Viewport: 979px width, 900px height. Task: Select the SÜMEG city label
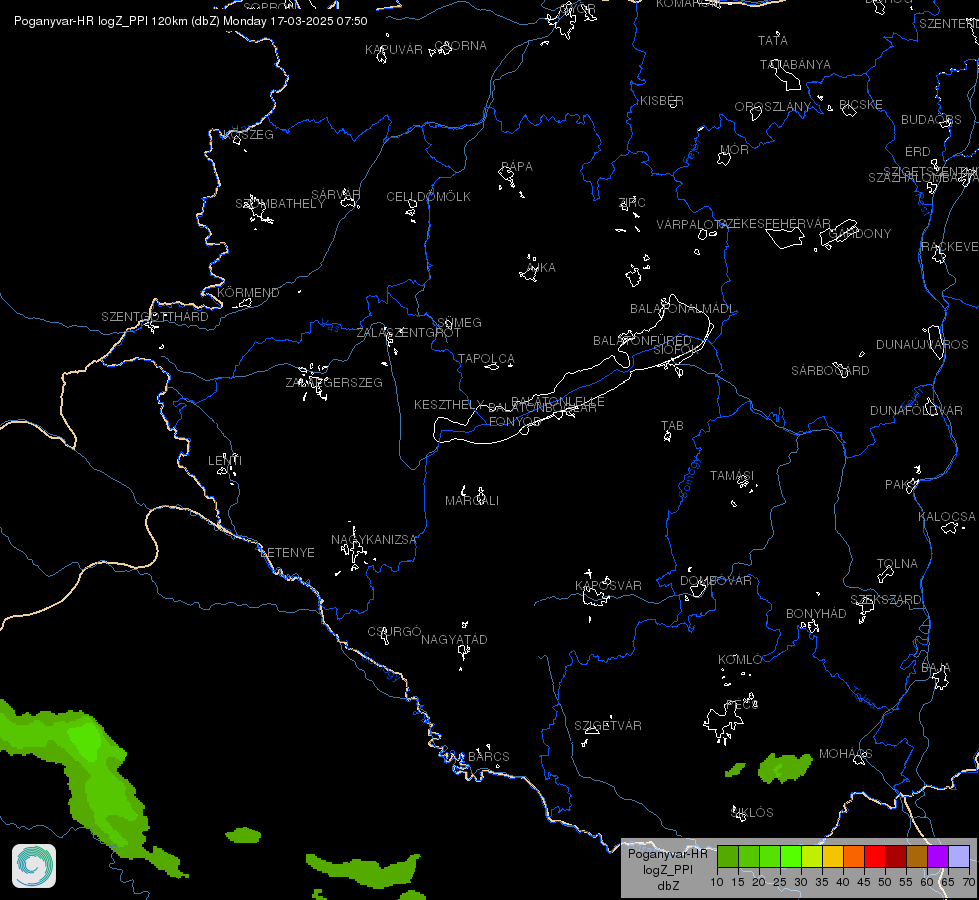[x=459, y=323]
